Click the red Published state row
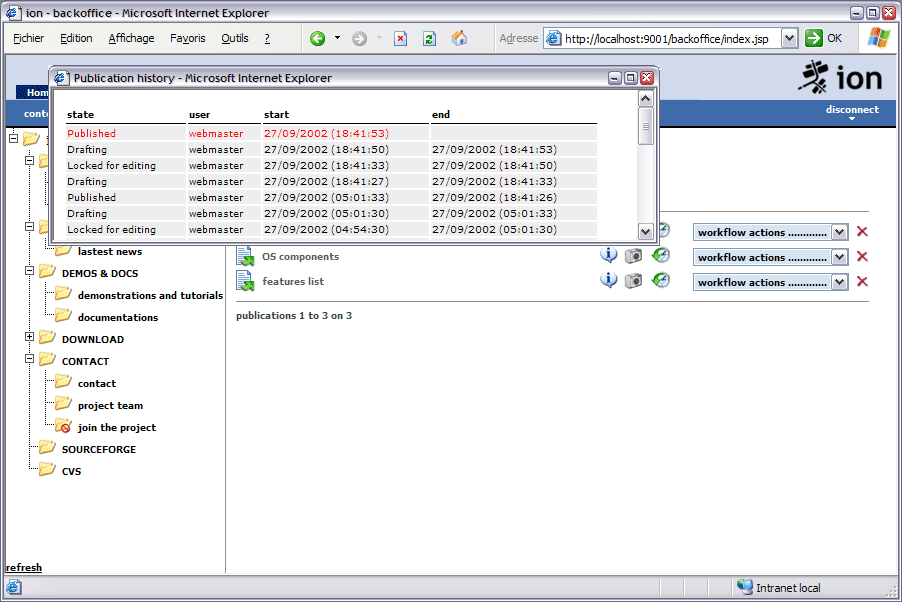The height and width of the screenshot is (602, 902). coord(331,134)
